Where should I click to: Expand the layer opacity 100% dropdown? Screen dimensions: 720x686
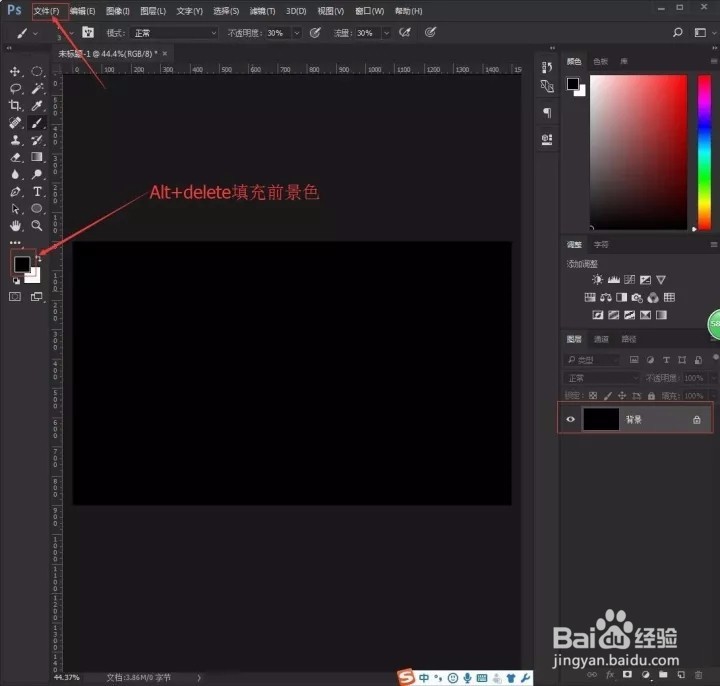point(713,378)
